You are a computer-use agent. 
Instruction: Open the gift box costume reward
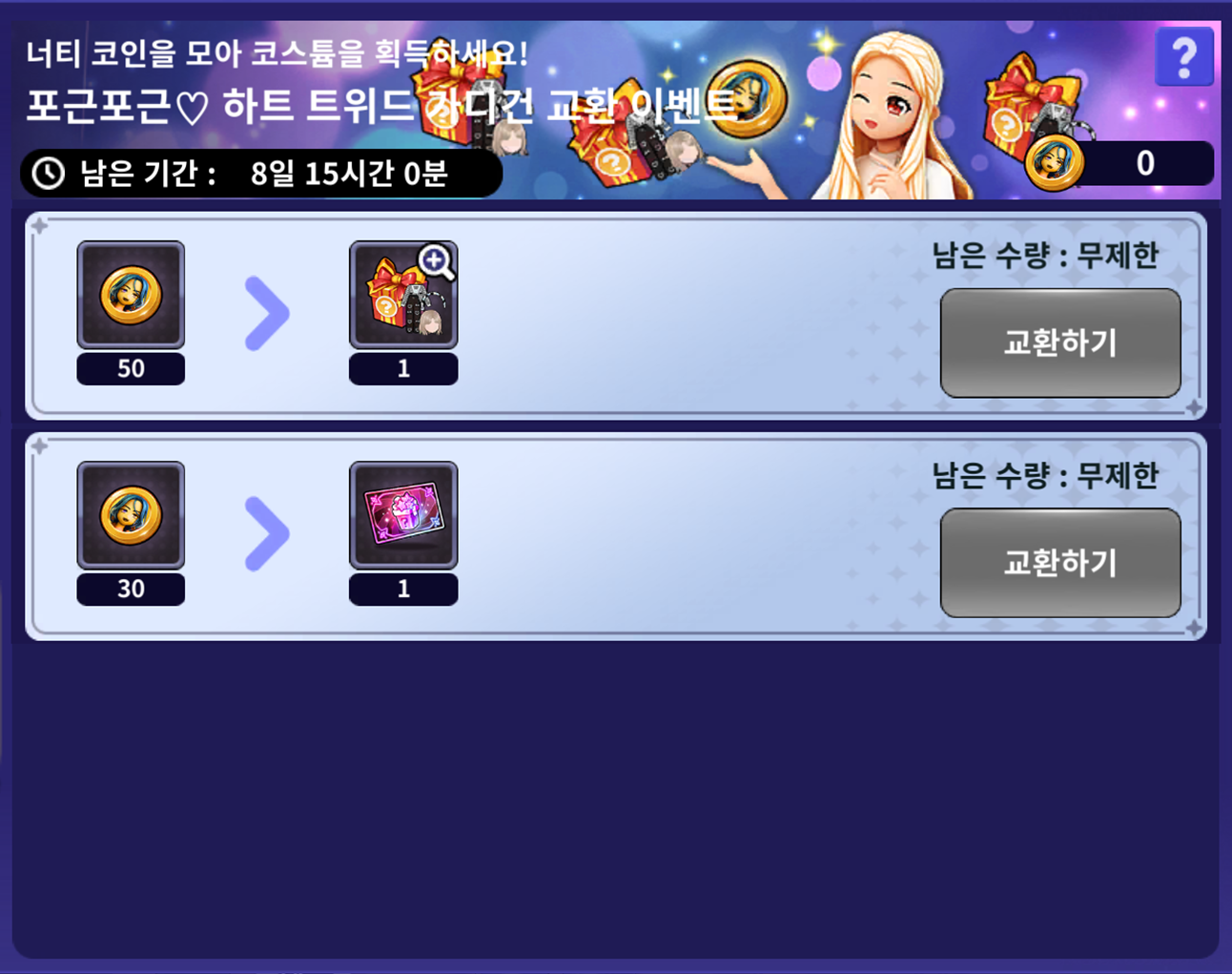[x=403, y=295]
